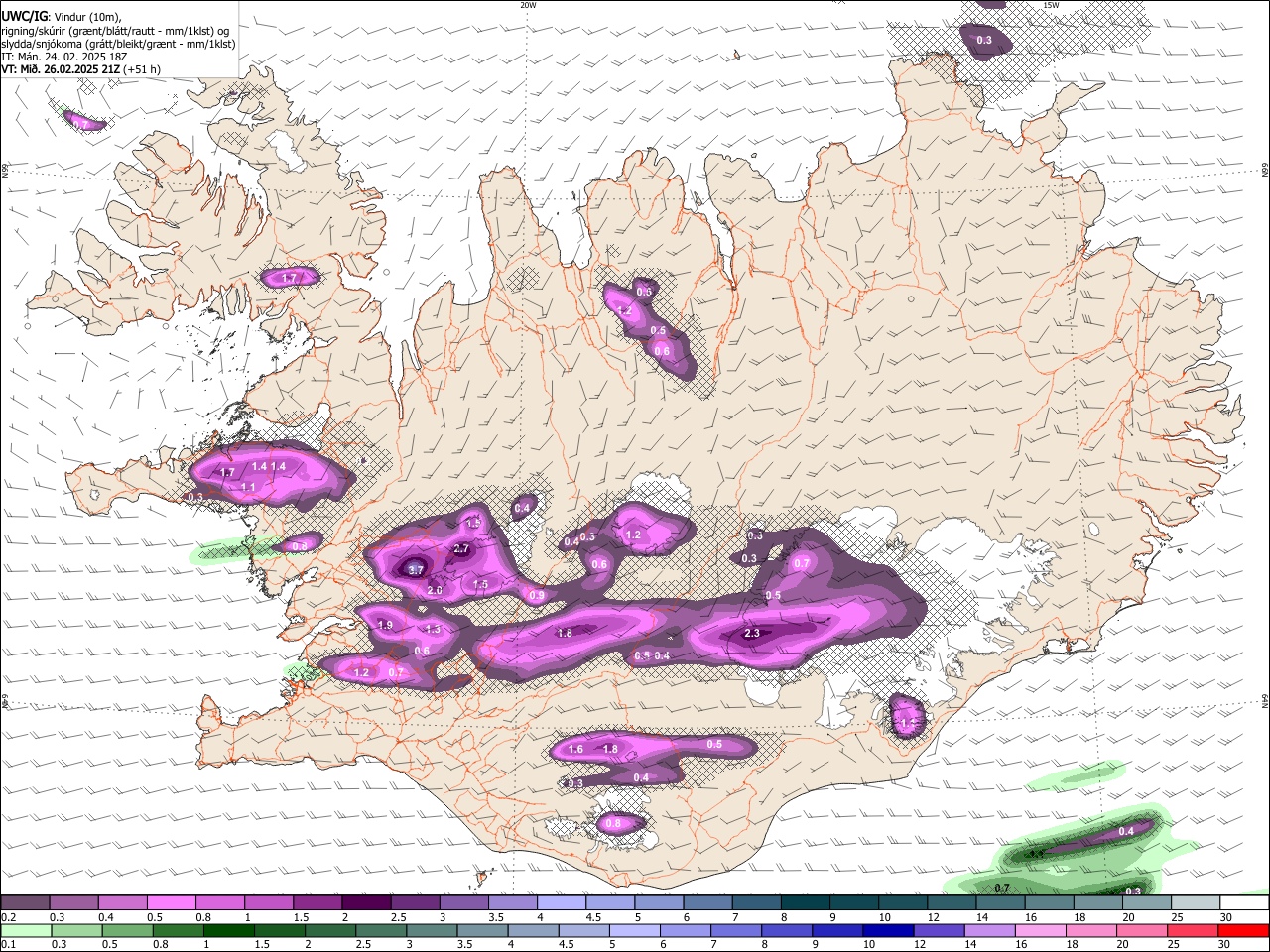The width and height of the screenshot is (1270, 952).
Task: Click the dark purple 2 swatch in upper legend row
Action: tap(366, 902)
